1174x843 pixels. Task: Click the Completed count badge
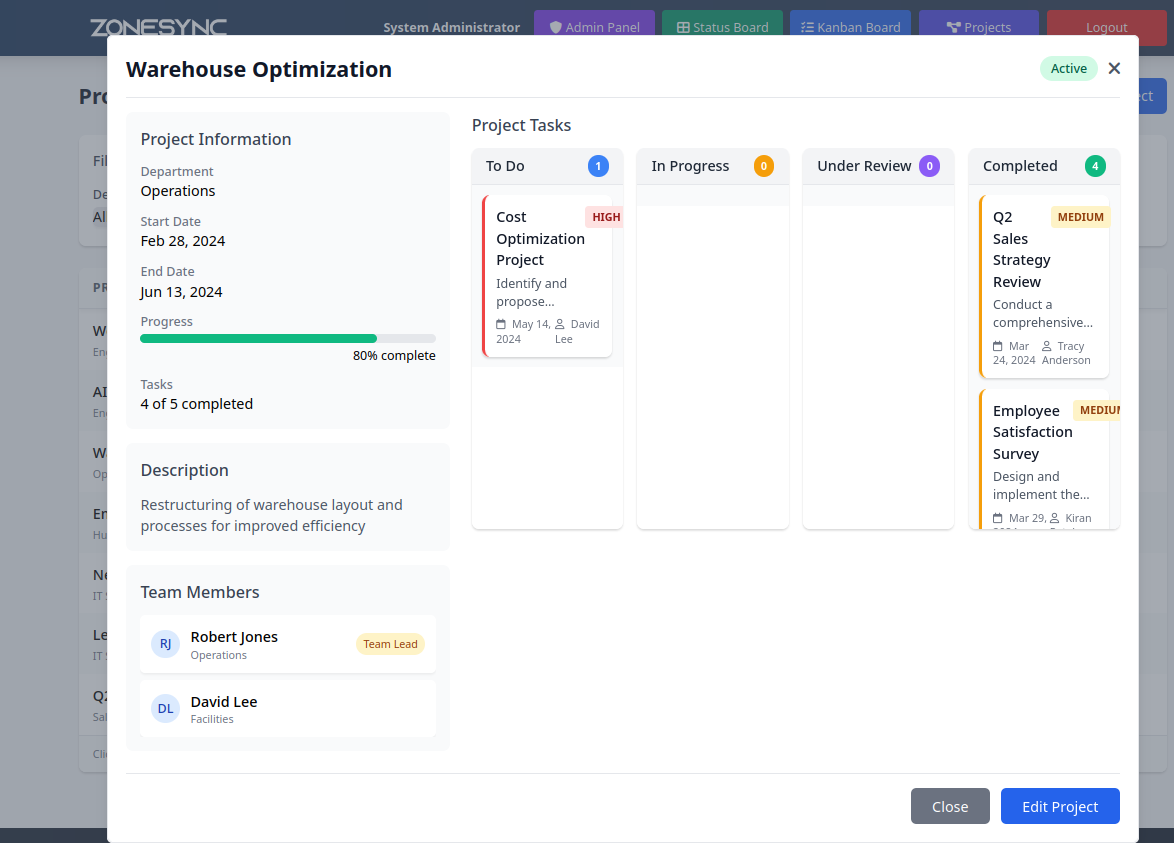tap(1095, 166)
